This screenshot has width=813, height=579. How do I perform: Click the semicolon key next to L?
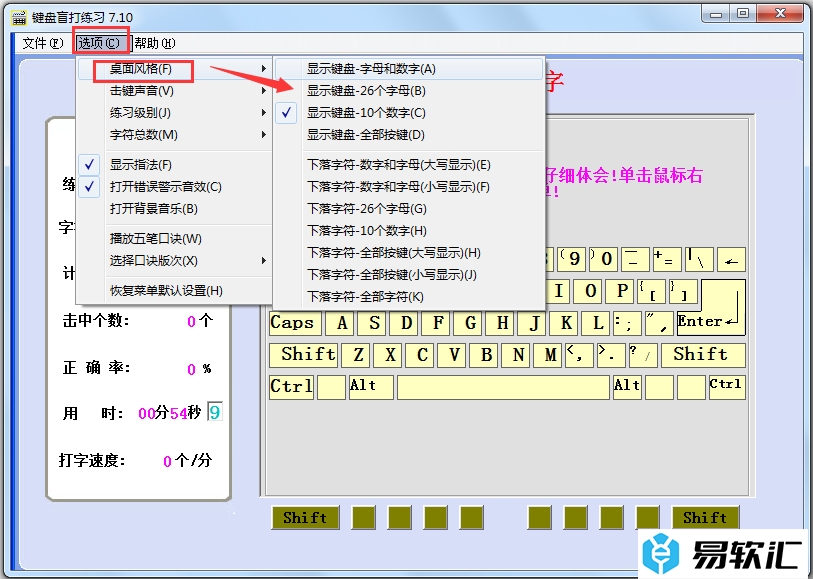(x=628, y=323)
